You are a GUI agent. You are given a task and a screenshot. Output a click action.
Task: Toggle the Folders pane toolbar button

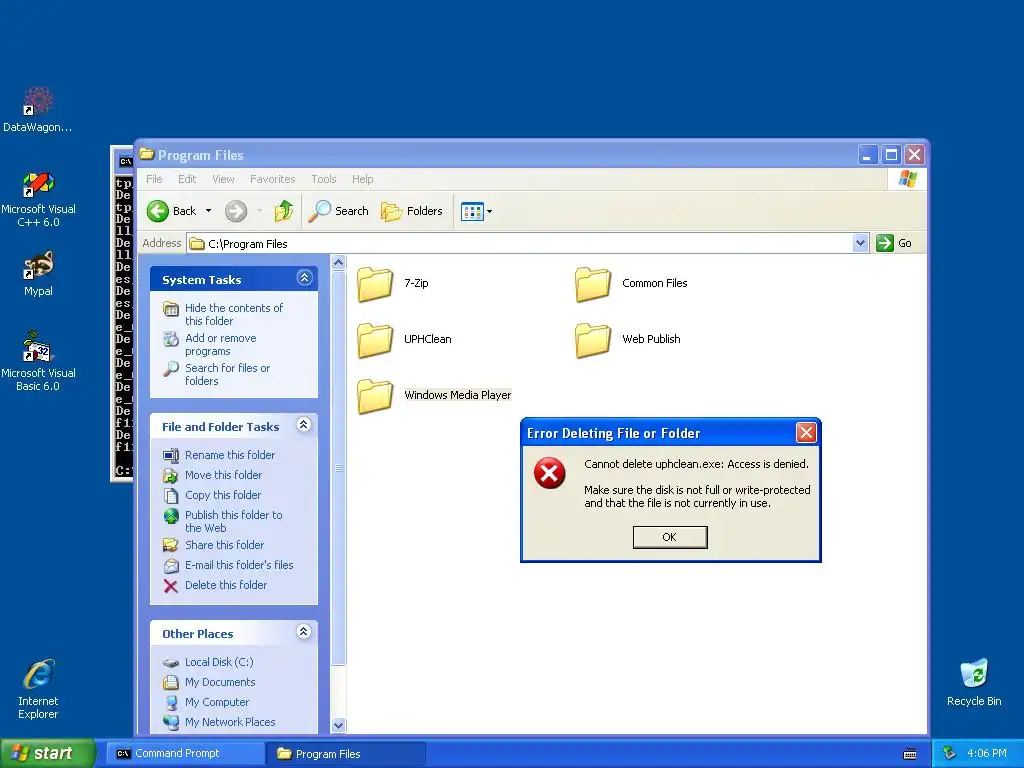point(412,211)
